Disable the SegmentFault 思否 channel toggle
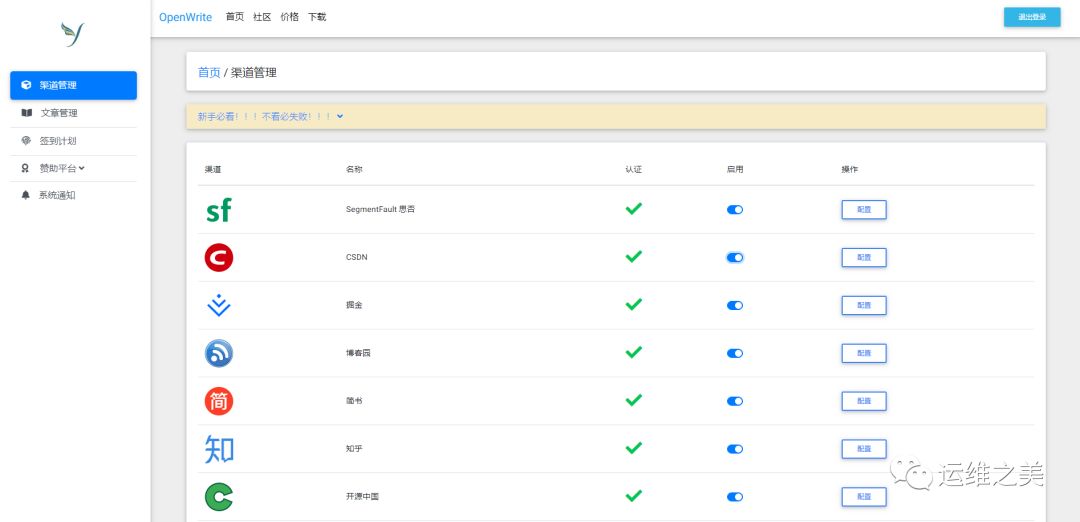This screenshot has height=522, width=1080. (x=735, y=209)
